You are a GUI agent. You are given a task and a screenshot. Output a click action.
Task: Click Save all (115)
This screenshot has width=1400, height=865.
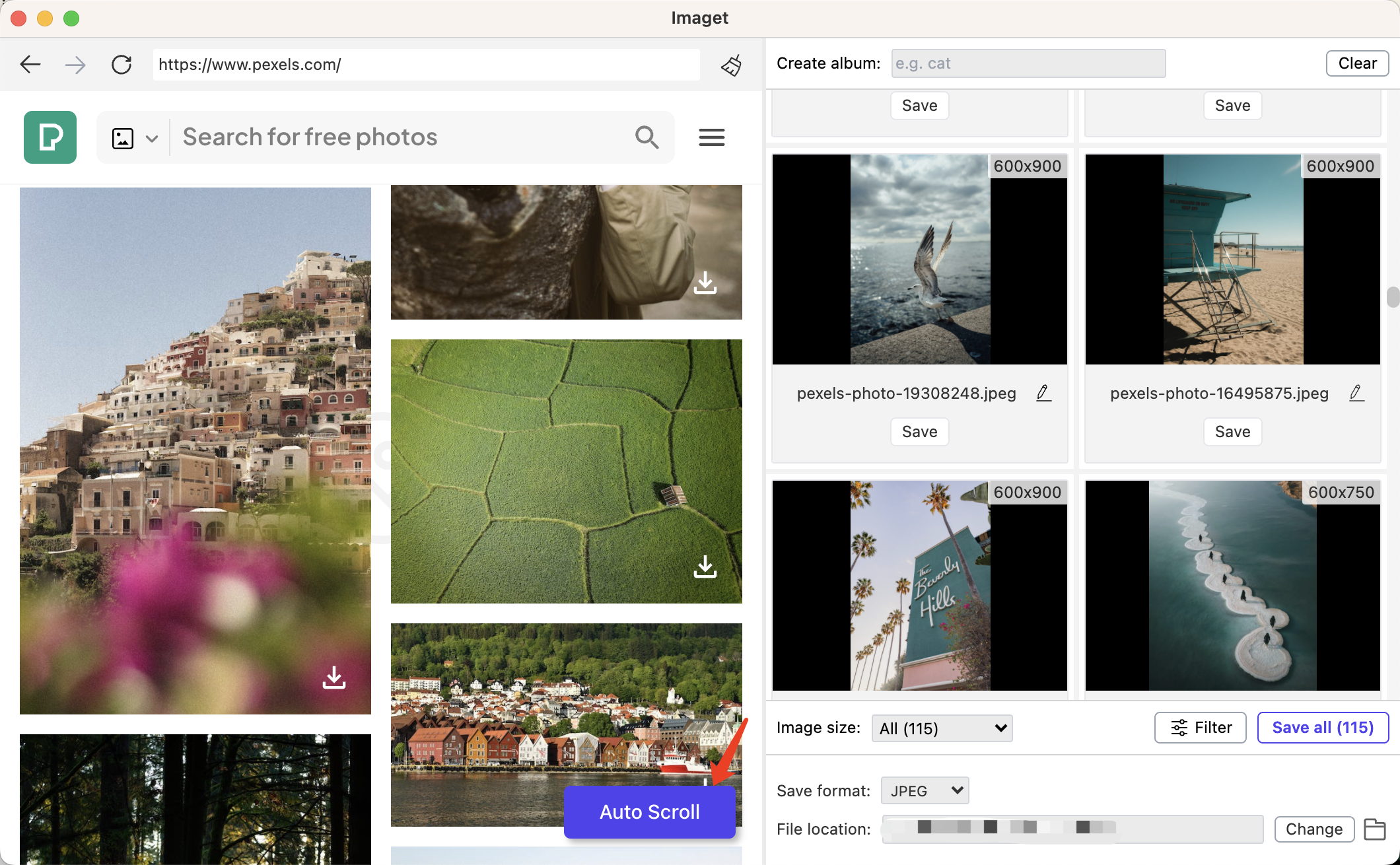pyautogui.click(x=1323, y=728)
